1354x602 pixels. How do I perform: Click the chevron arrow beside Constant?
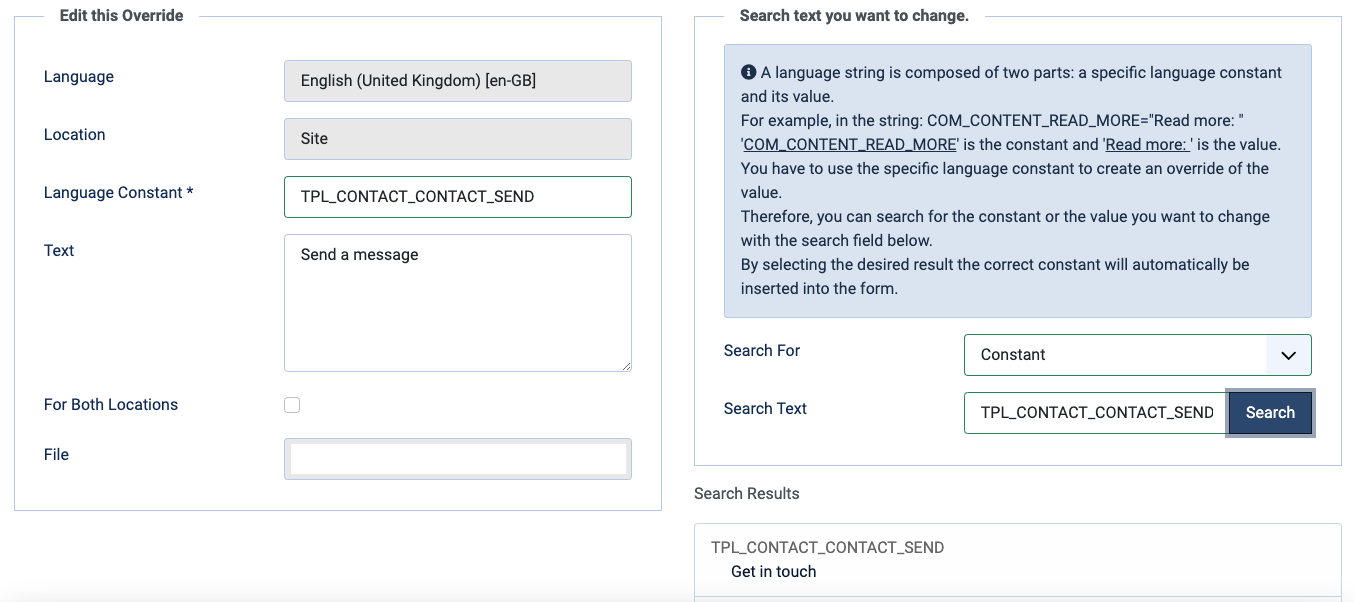point(1288,355)
